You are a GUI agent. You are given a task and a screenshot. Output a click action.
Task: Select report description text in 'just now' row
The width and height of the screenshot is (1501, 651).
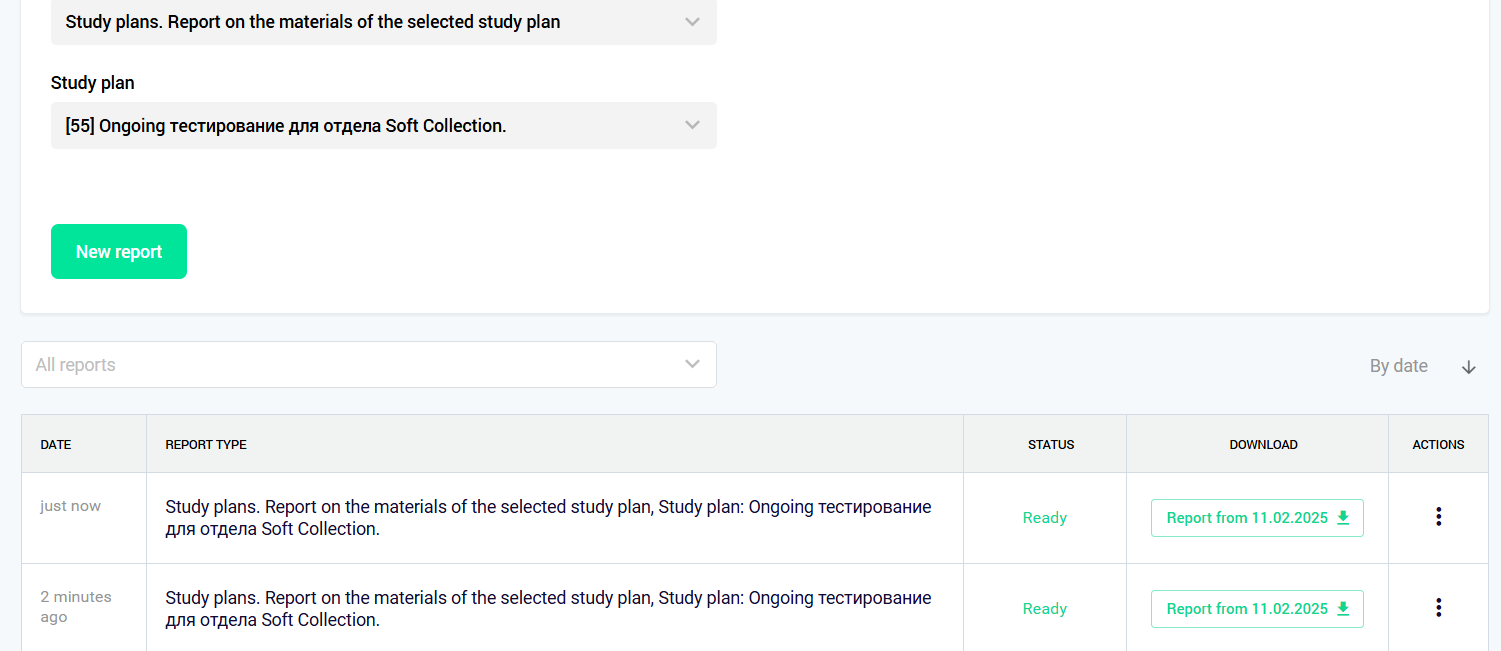(x=548, y=518)
